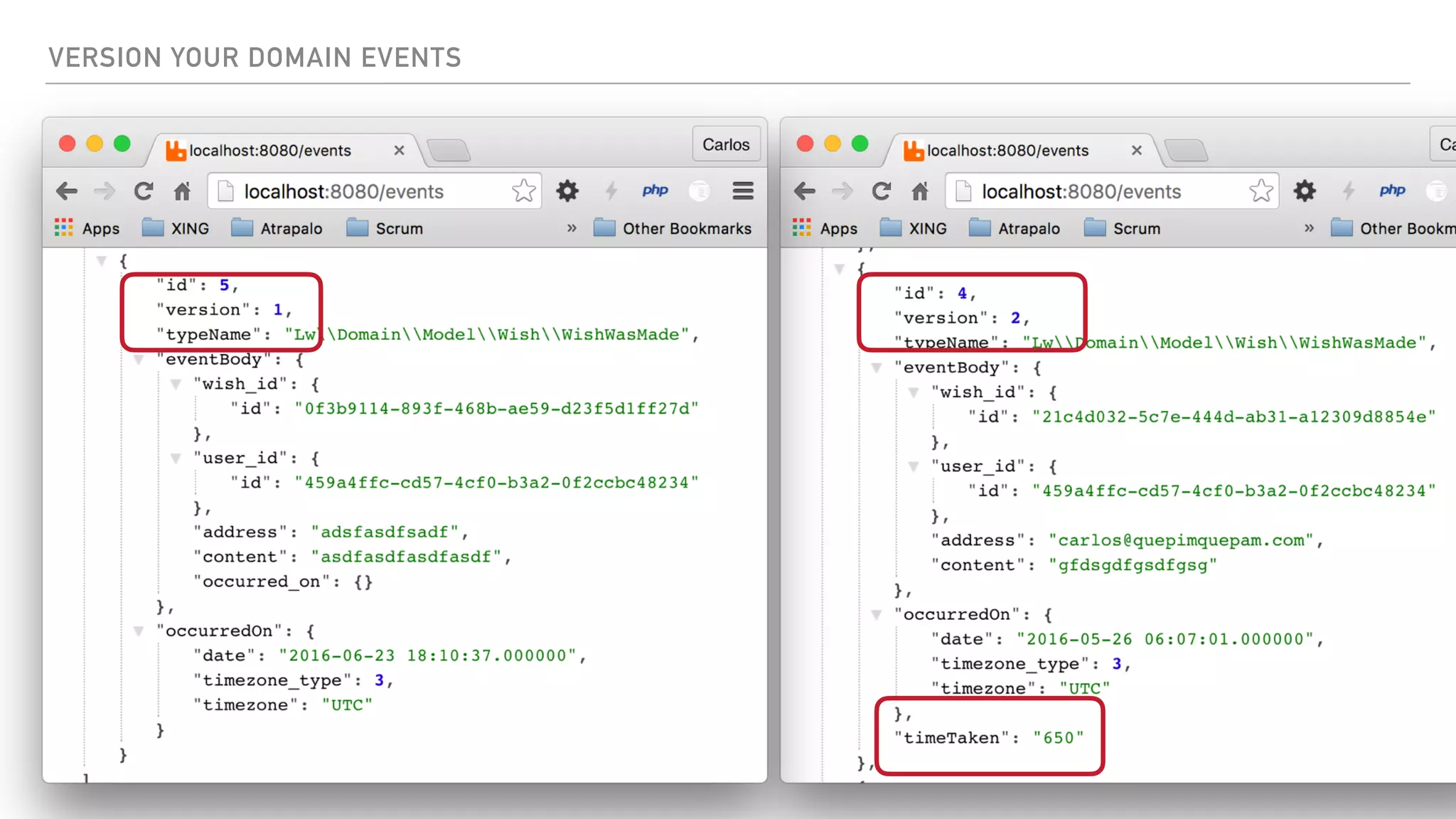1456x819 pixels.
Task: Click the white round extension icon in left window
Action: [700, 191]
